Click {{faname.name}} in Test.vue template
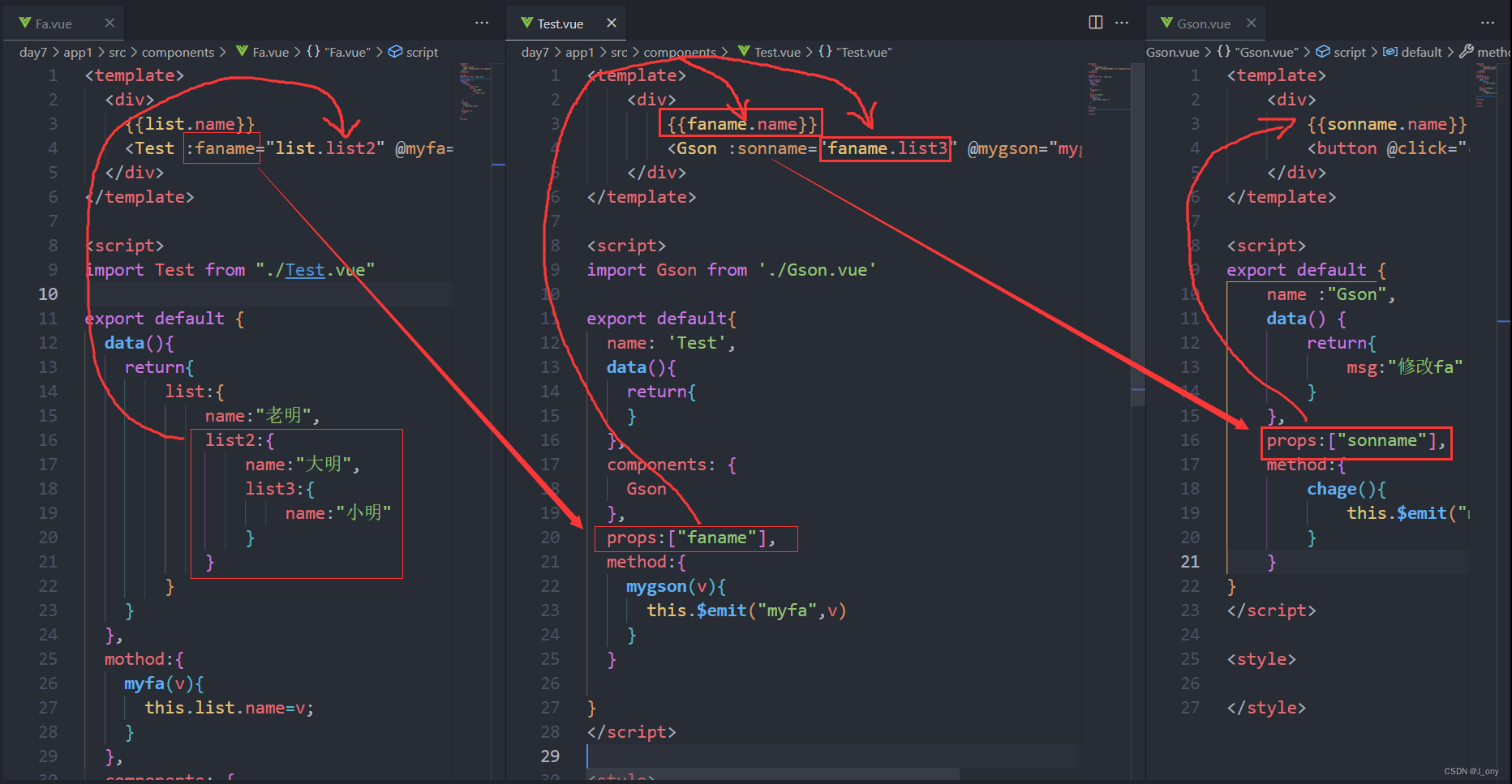This screenshot has width=1512, height=784. (x=742, y=124)
